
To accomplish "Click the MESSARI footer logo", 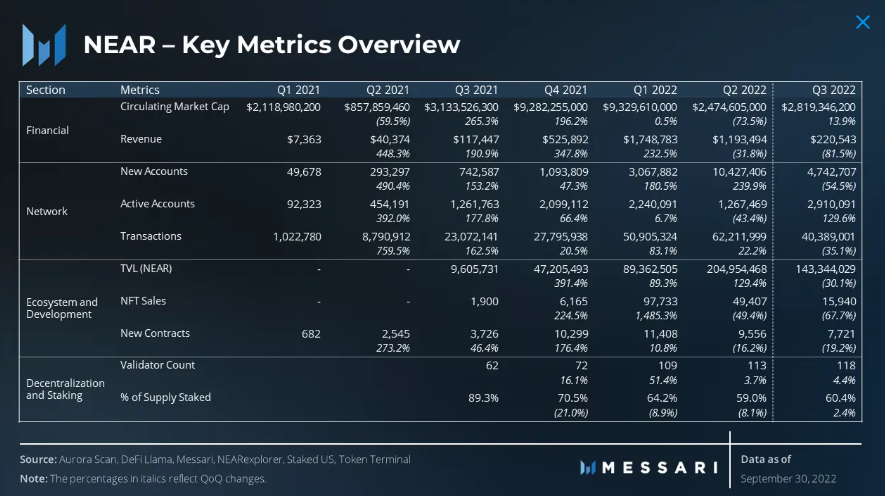I will tap(649, 467).
